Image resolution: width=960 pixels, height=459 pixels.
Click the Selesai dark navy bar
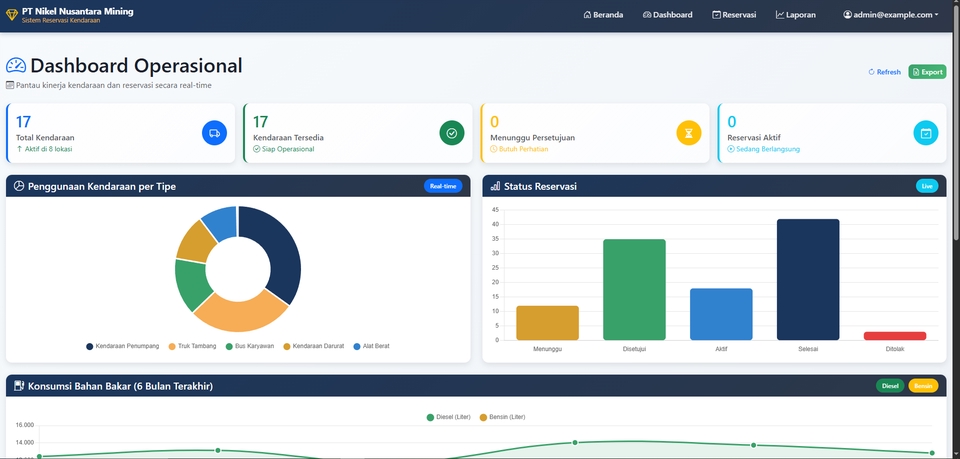pos(808,280)
